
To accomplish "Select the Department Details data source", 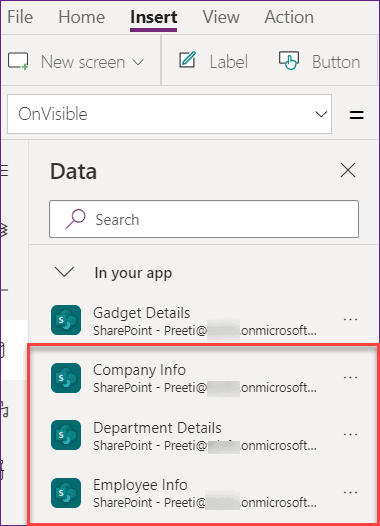I will tap(203, 436).
